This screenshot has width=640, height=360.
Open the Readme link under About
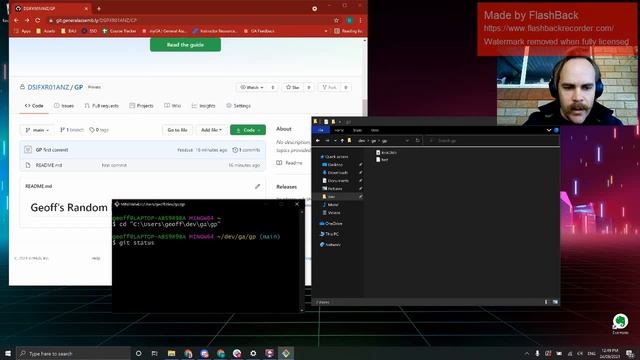[290, 163]
